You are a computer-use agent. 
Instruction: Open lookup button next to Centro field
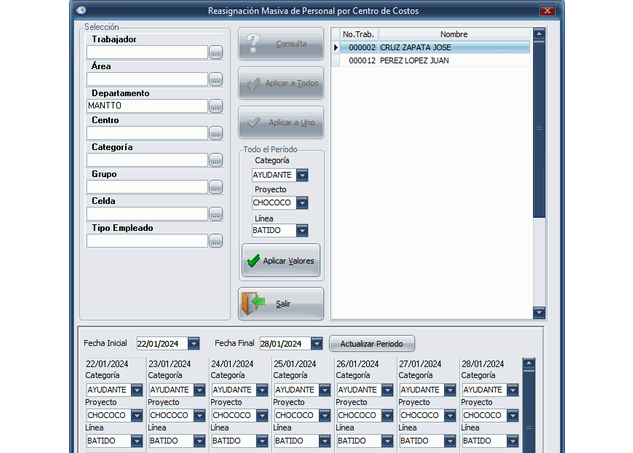[215, 133]
